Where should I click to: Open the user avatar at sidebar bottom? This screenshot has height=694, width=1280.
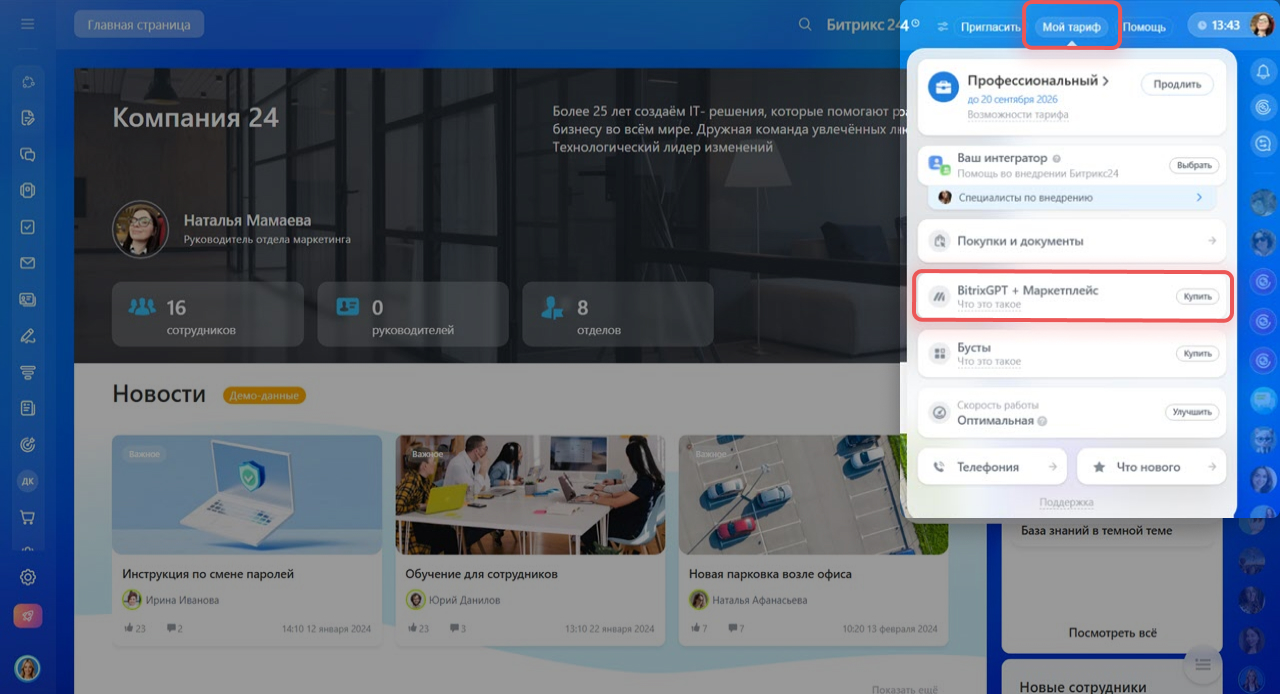(x=28, y=668)
